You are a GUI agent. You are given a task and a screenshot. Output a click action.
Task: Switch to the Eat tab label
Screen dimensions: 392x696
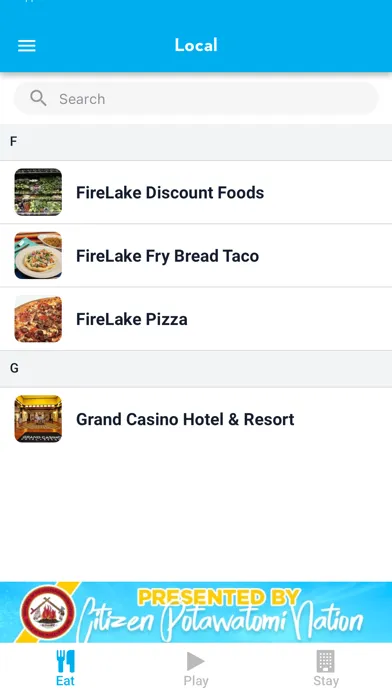tap(65, 681)
